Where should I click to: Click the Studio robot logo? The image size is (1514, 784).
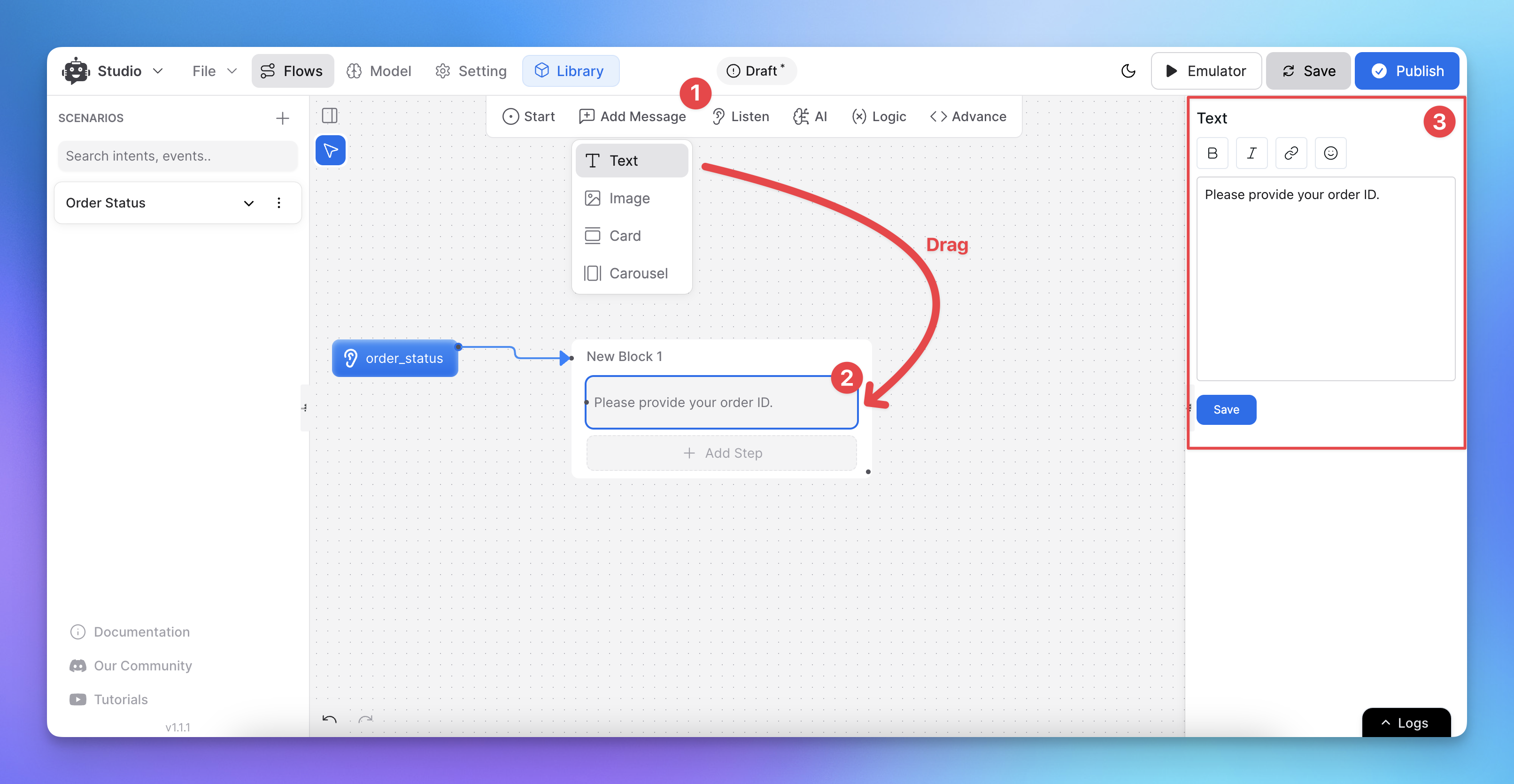[76, 71]
